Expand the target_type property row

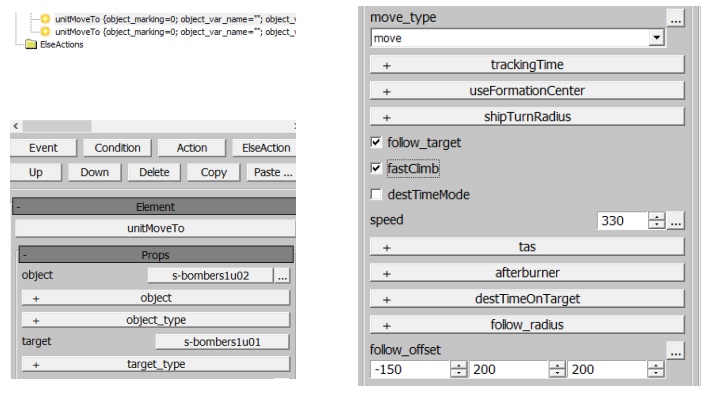156,364
